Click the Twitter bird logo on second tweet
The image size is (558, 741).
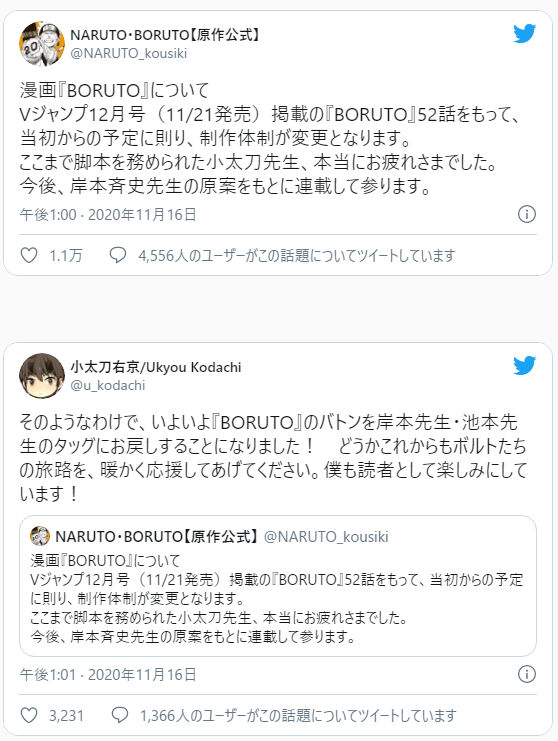(524, 365)
